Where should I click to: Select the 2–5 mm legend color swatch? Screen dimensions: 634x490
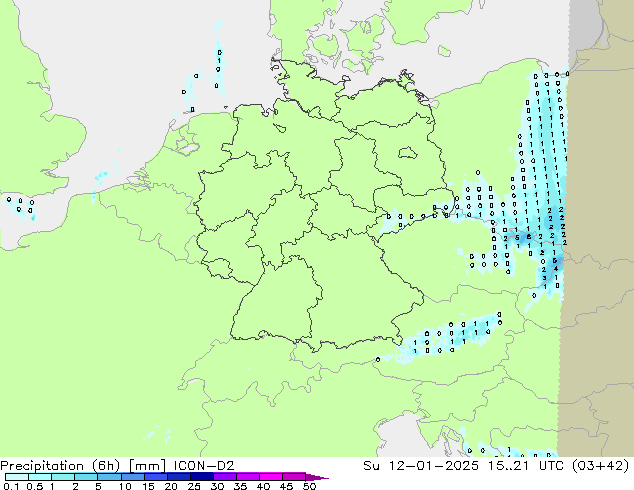click(86, 477)
